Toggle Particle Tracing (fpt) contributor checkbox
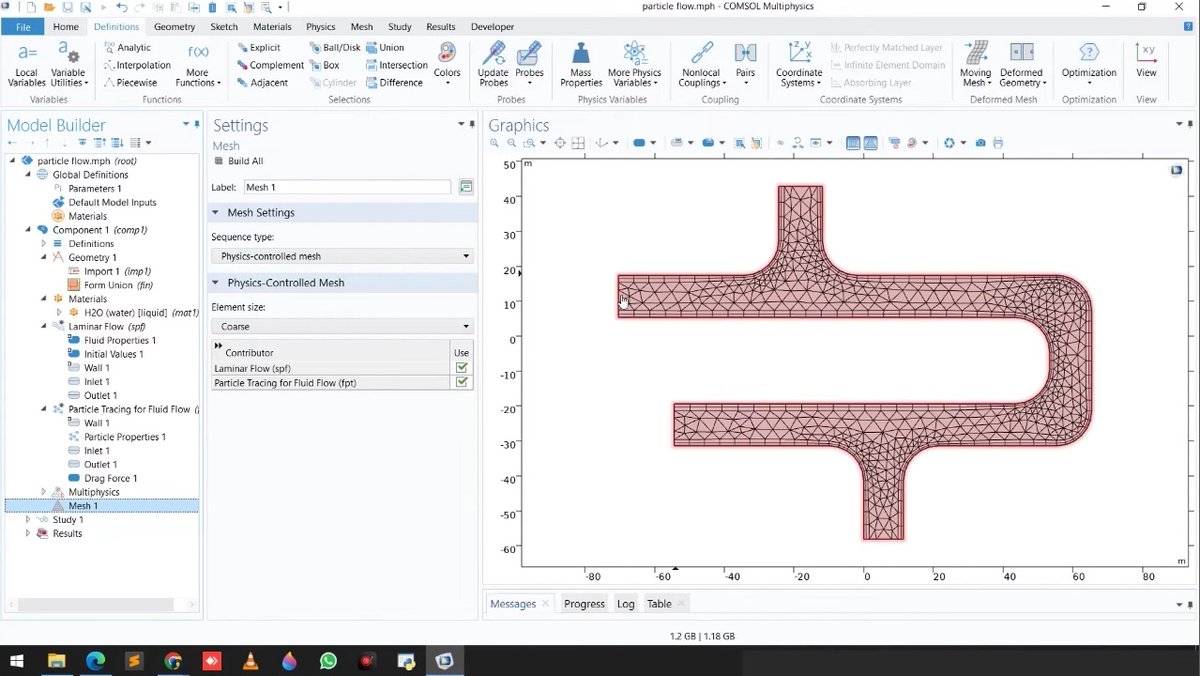Screen dimensions: 1200x676 (x=462, y=383)
